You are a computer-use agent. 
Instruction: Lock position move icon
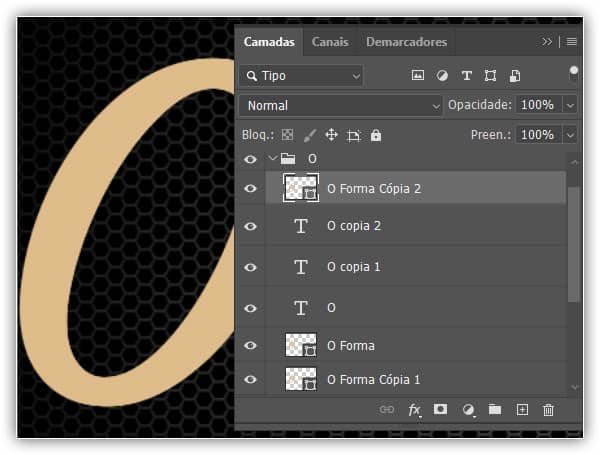[331, 135]
